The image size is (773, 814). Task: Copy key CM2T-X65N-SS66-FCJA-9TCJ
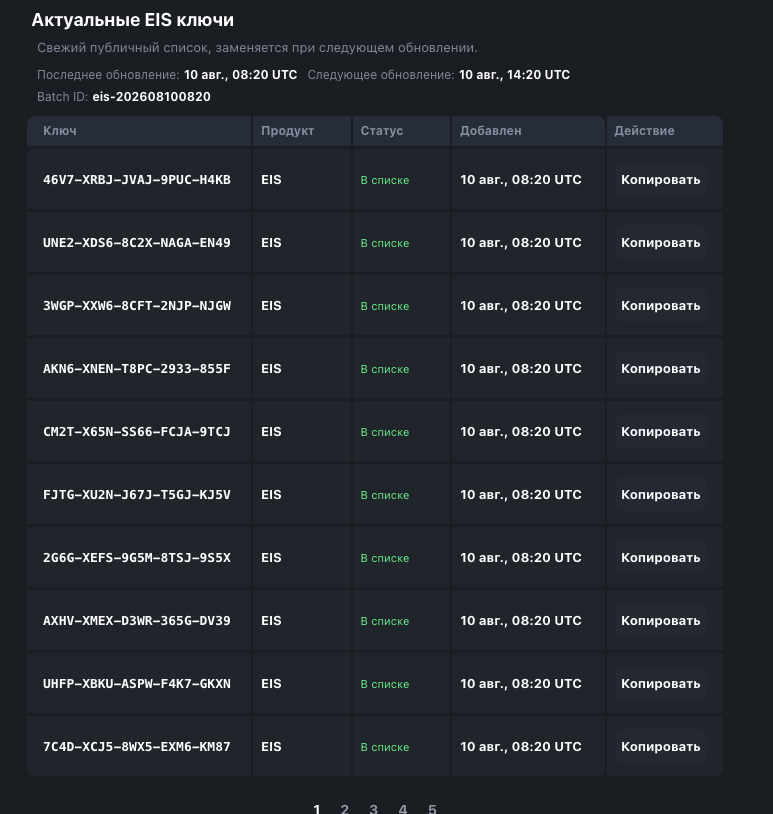(660, 431)
